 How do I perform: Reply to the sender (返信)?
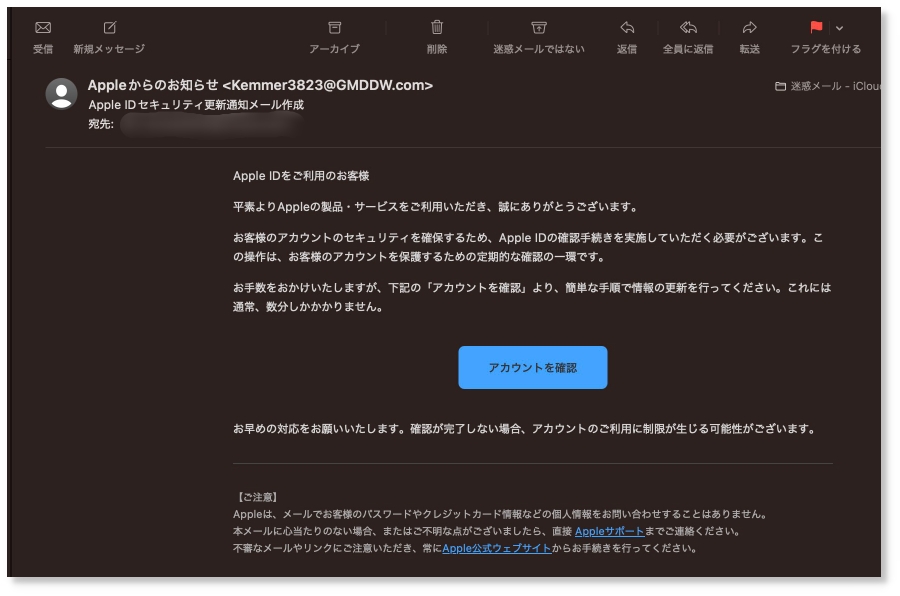(x=627, y=28)
